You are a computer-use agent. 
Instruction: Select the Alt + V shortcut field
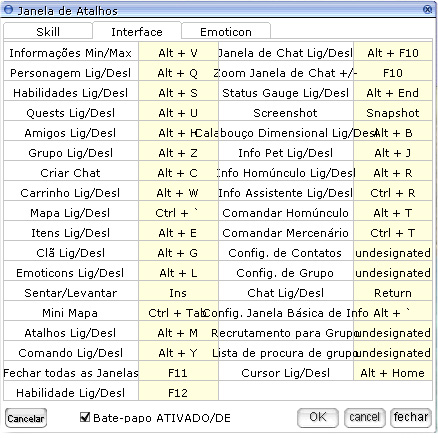click(178, 52)
